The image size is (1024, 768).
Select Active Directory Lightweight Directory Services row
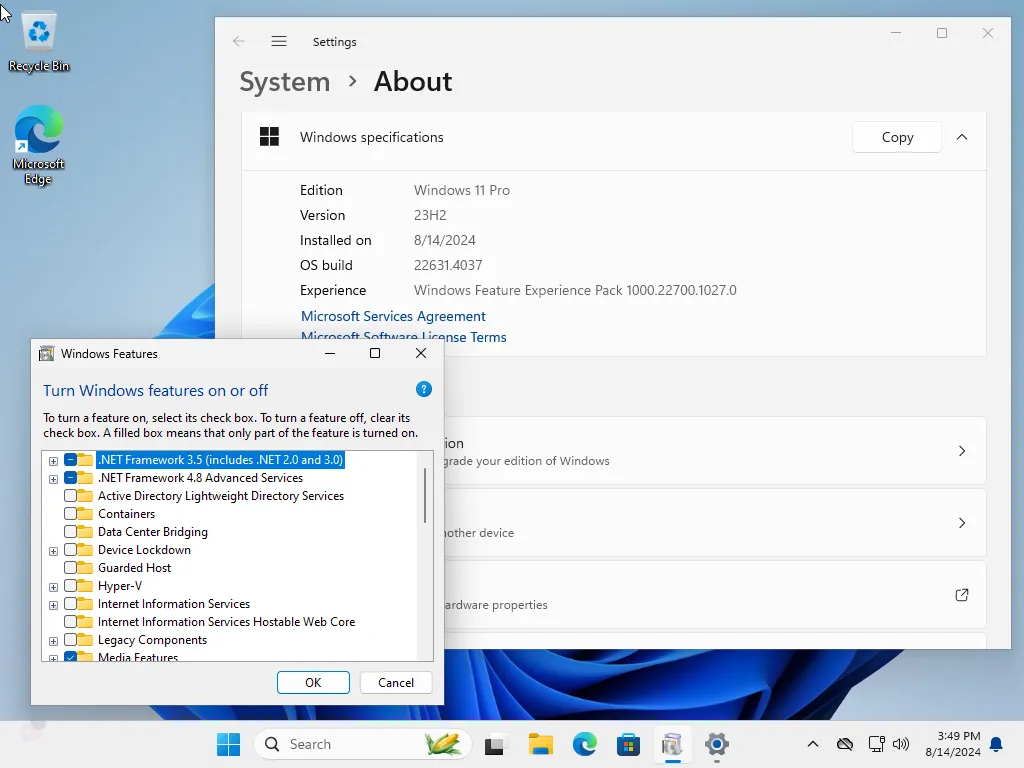click(221, 496)
